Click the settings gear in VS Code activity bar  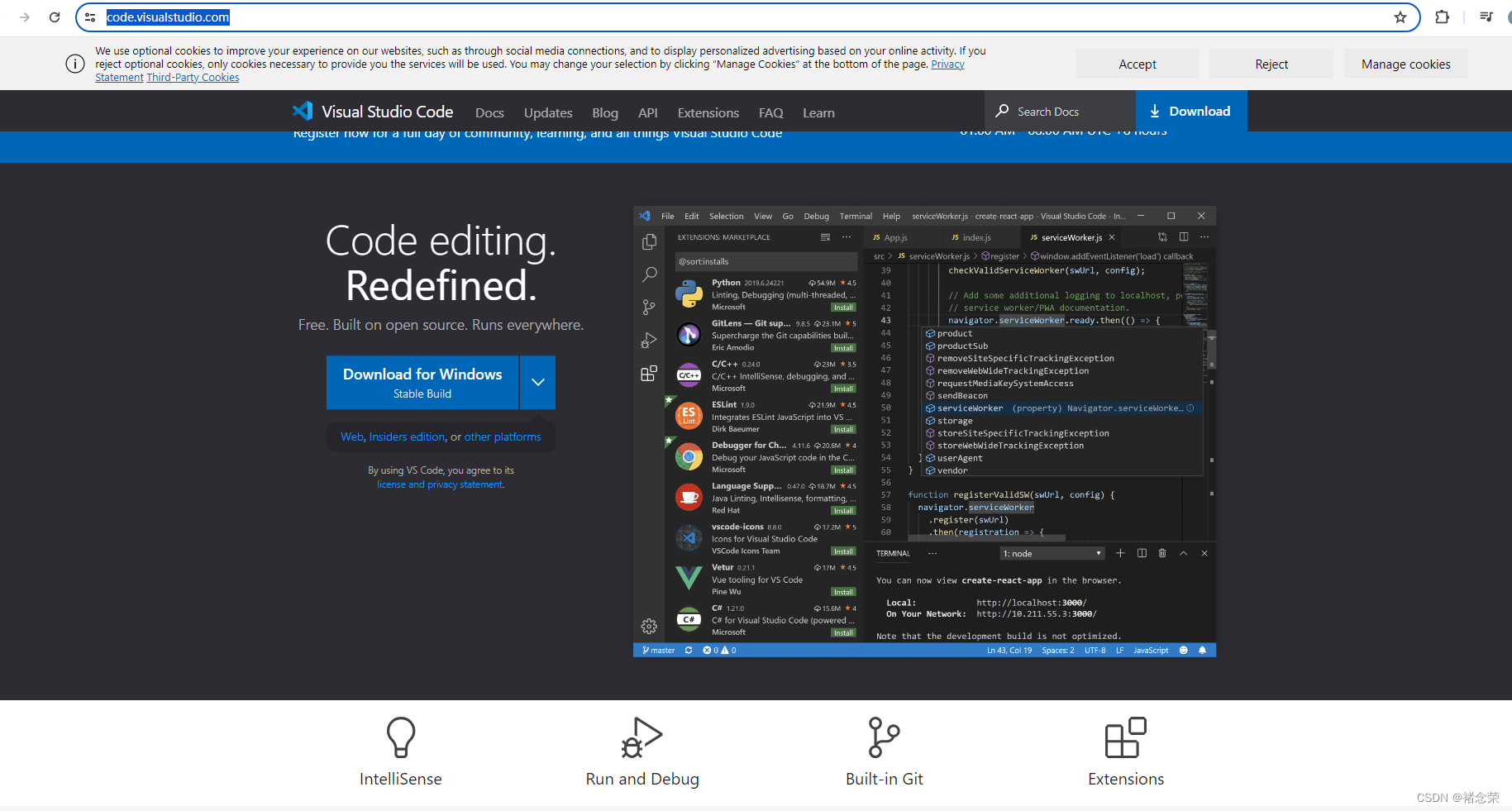[650, 626]
